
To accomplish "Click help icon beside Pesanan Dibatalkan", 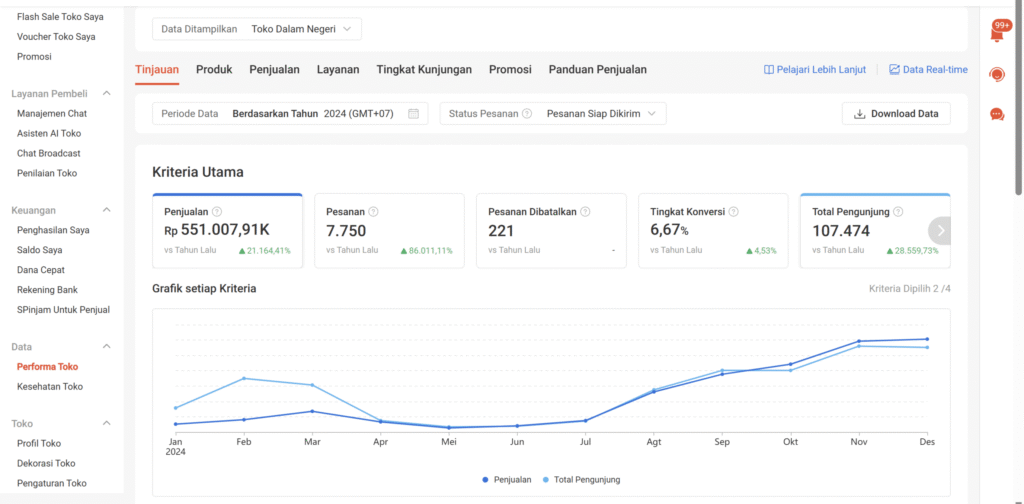I will point(585,212).
